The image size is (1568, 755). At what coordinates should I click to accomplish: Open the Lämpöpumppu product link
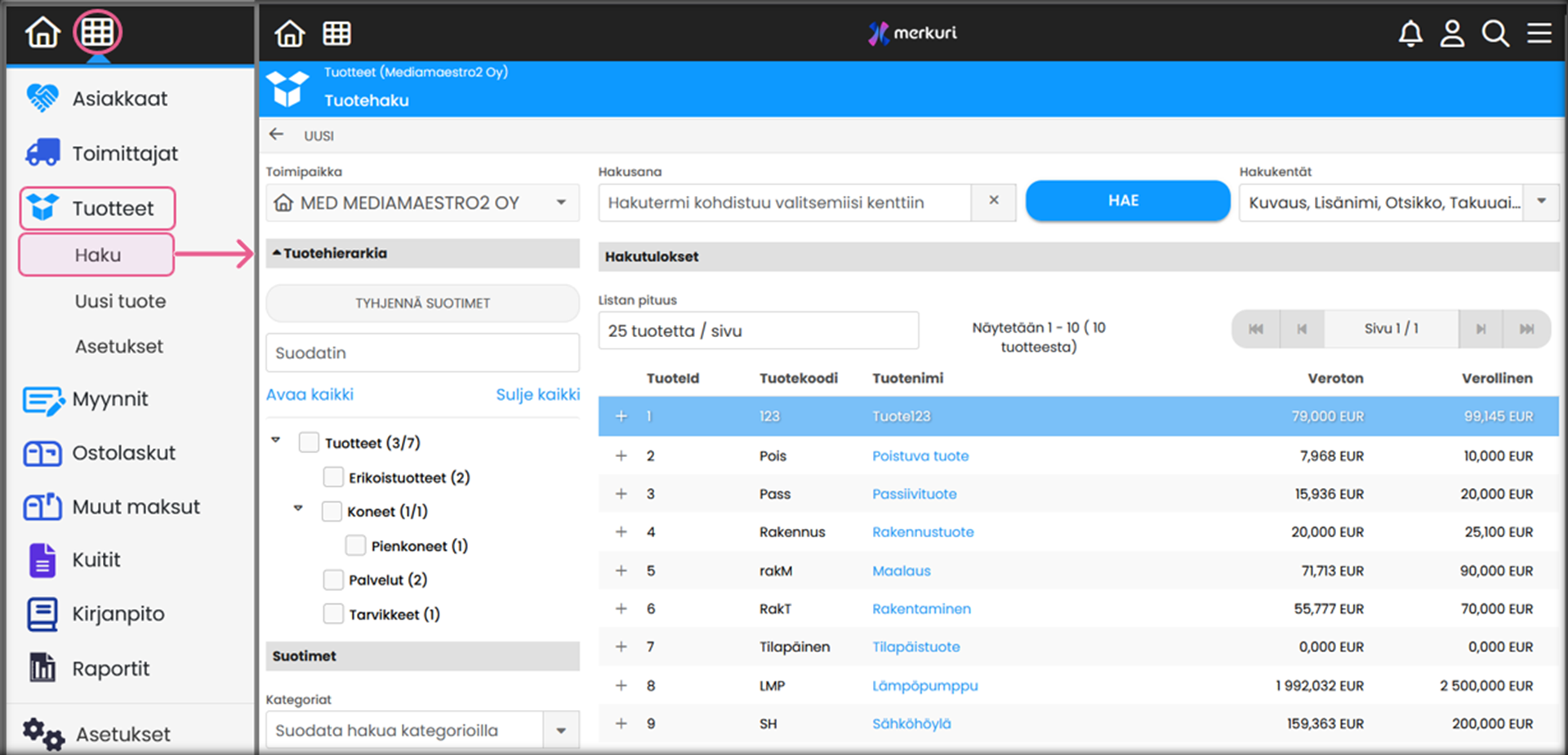pos(924,686)
